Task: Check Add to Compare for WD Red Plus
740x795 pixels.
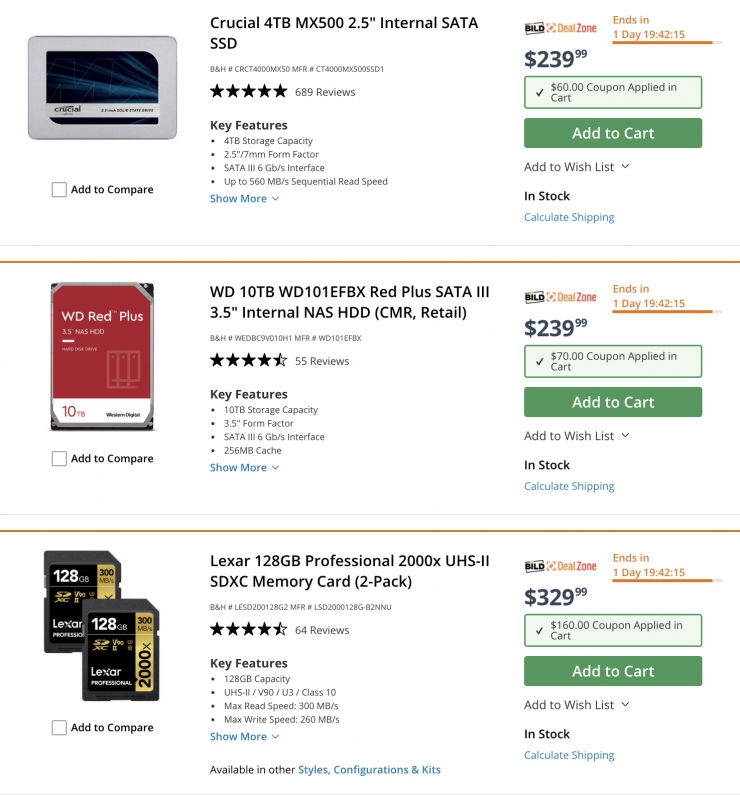Action: tap(59, 459)
